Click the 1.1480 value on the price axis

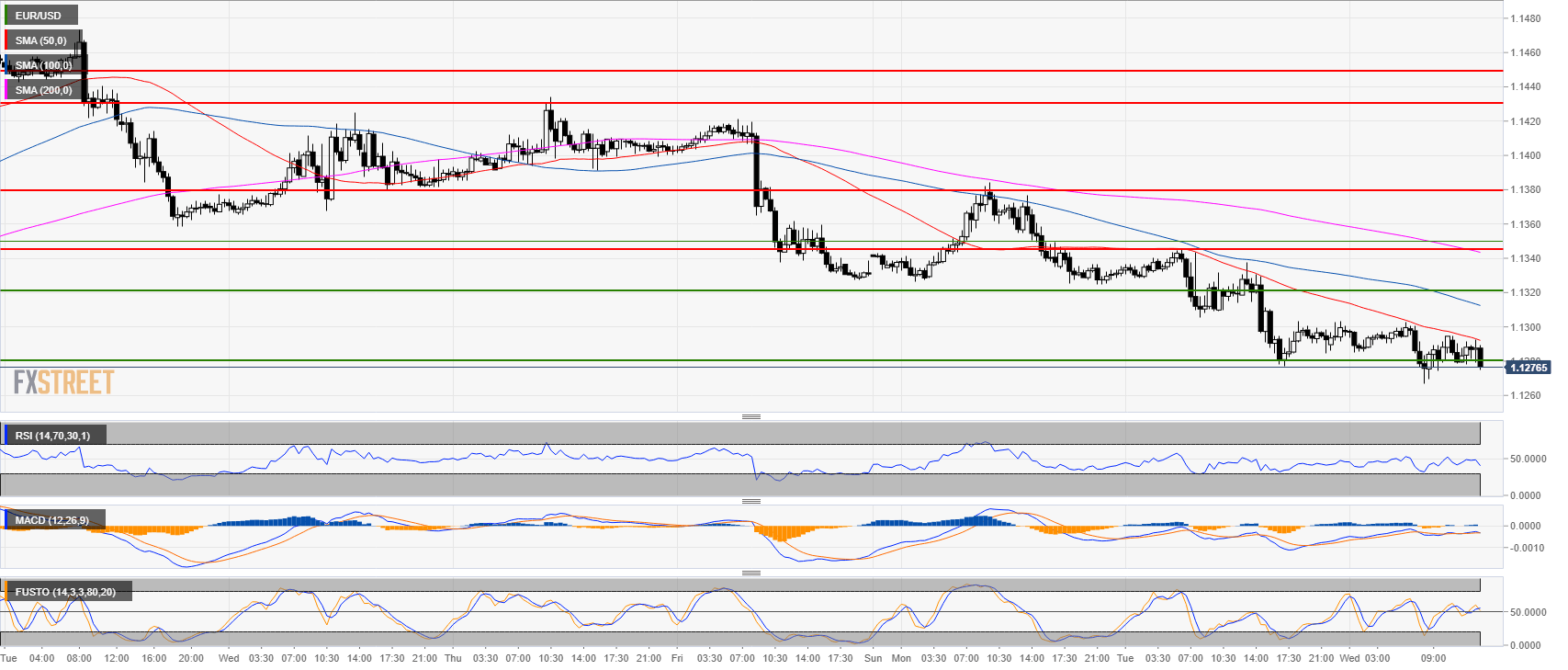pyautogui.click(x=1526, y=18)
